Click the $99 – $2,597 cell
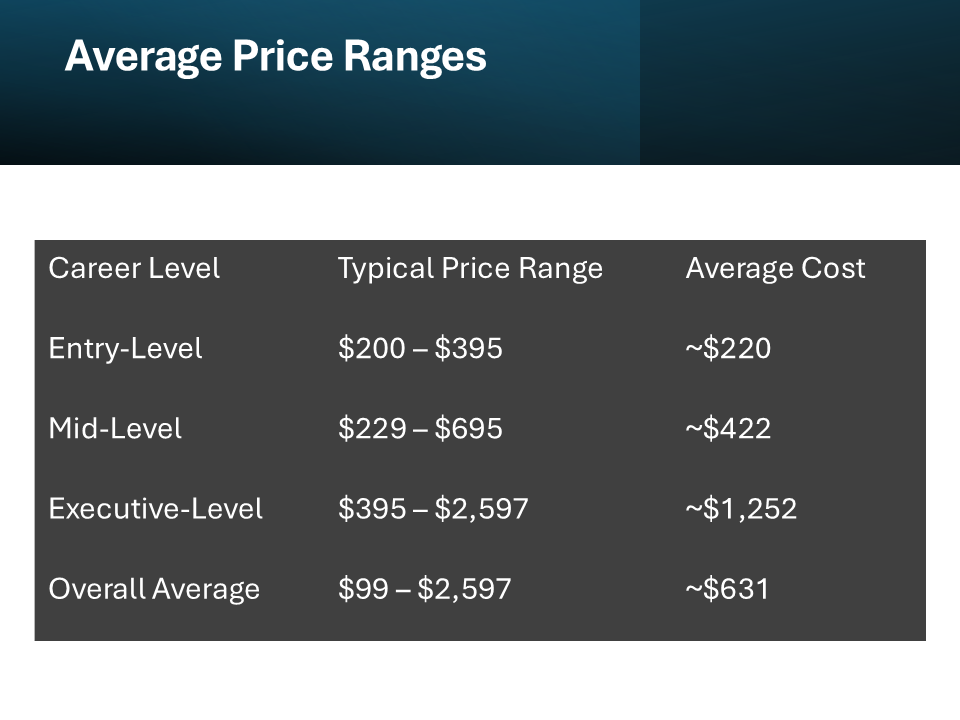Viewport: 960px width, 720px height. [424, 590]
